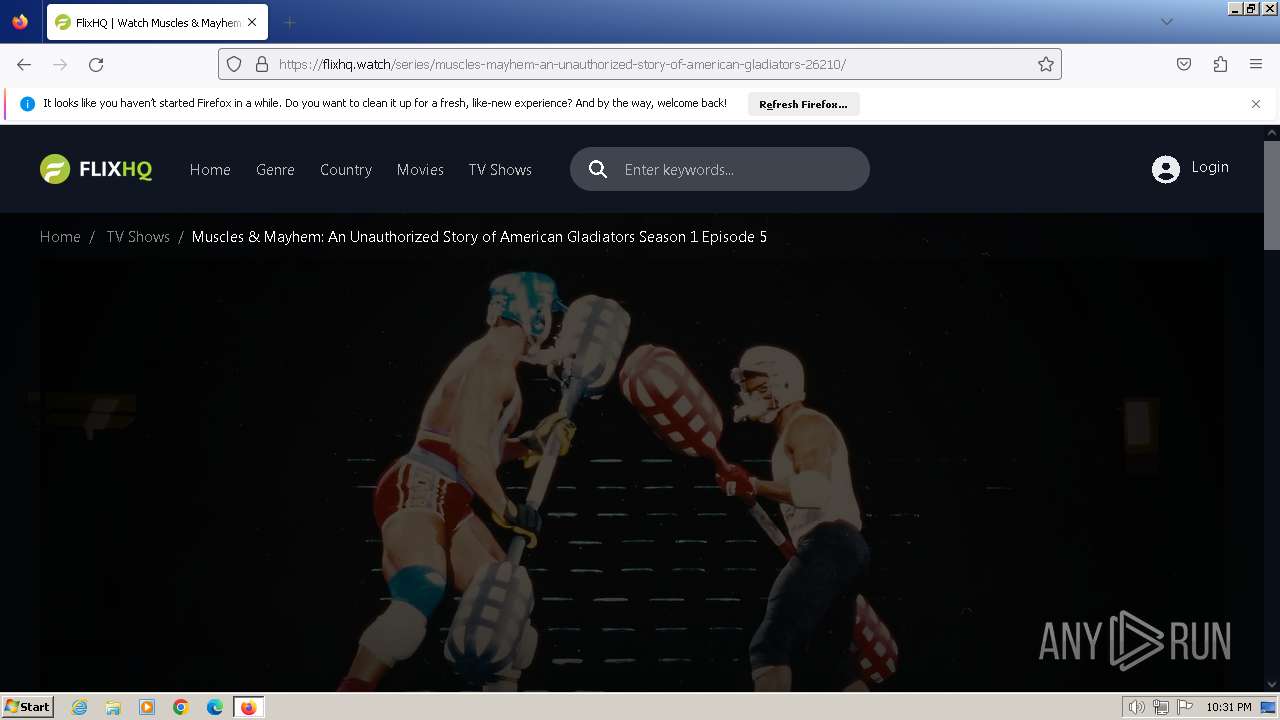Open the Genre menu
Image resolution: width=1280 pixels, height=720 pixels.
click(x=275, y=170)
